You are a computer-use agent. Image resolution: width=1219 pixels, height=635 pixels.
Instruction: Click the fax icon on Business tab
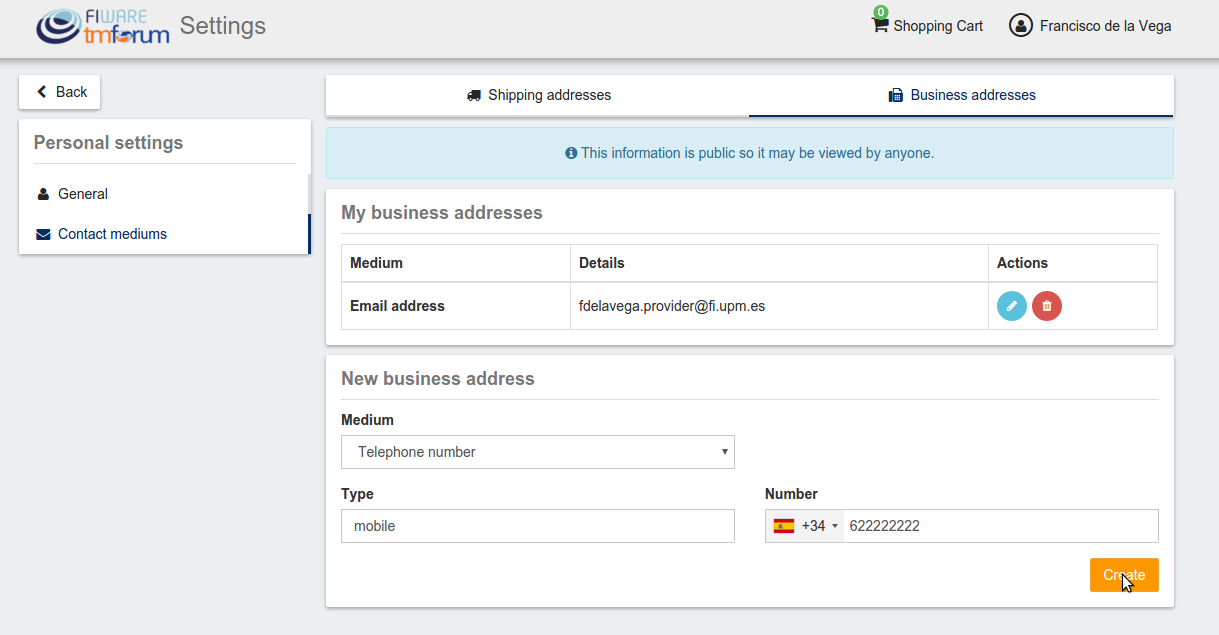pos(896,96)
